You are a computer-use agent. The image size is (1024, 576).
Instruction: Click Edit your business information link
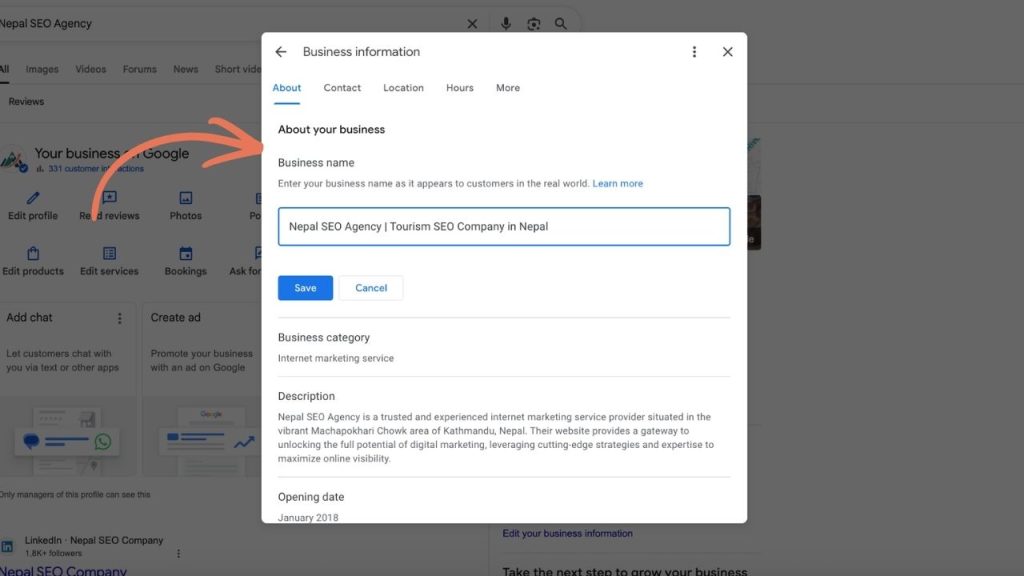click(567, 533)
